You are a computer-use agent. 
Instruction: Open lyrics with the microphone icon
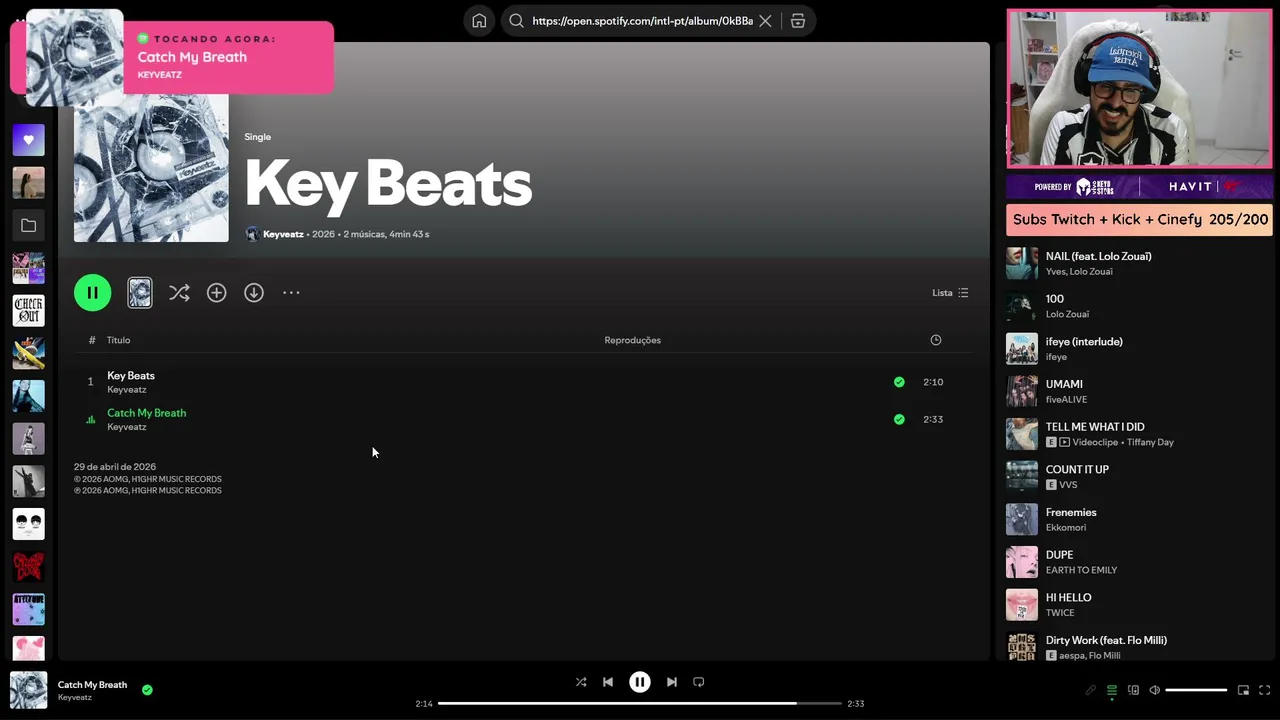(x=1091, y=690)
